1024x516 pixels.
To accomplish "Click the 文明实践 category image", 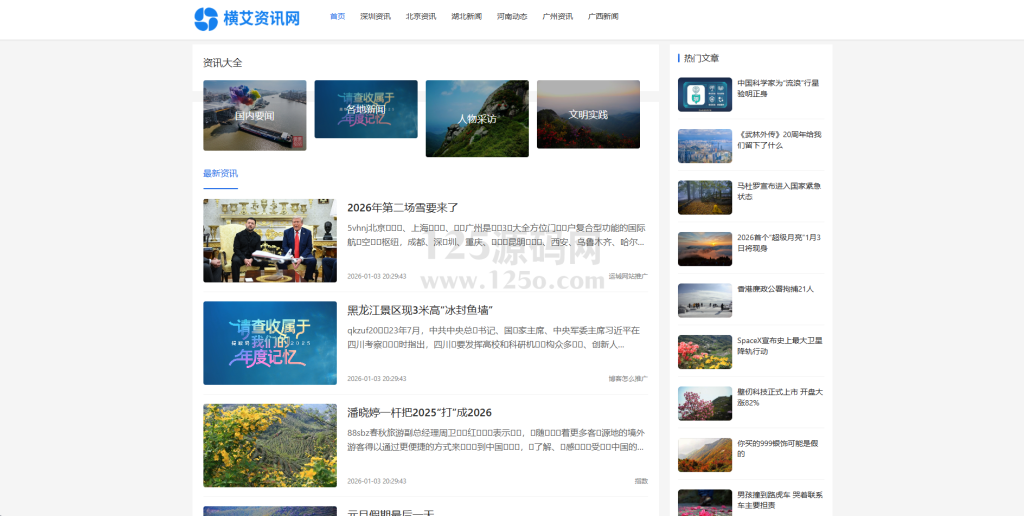I will 588,115.
